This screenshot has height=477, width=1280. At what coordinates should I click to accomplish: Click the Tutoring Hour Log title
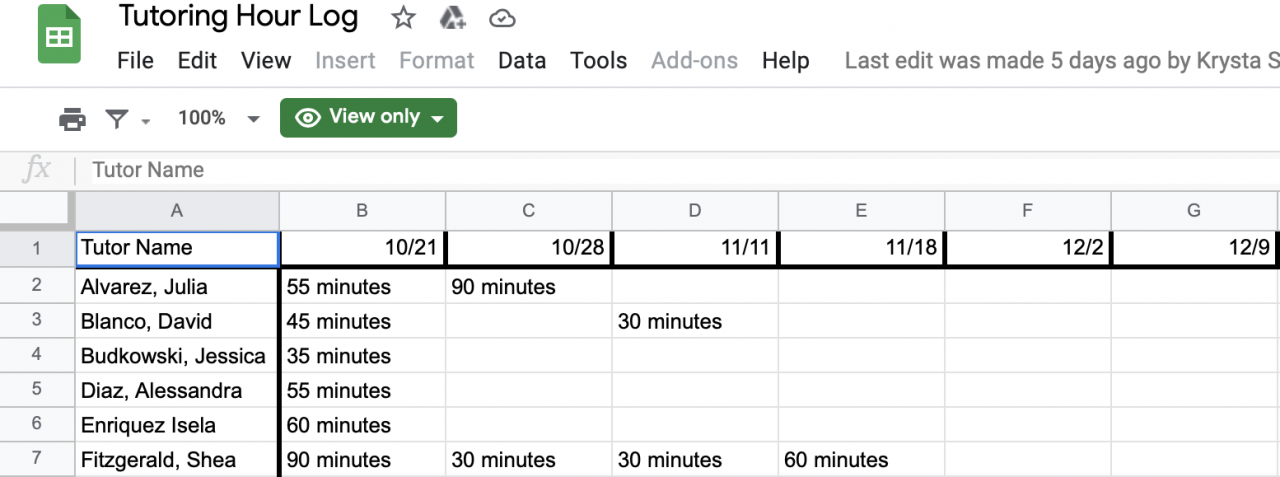[x=238, y=17]
